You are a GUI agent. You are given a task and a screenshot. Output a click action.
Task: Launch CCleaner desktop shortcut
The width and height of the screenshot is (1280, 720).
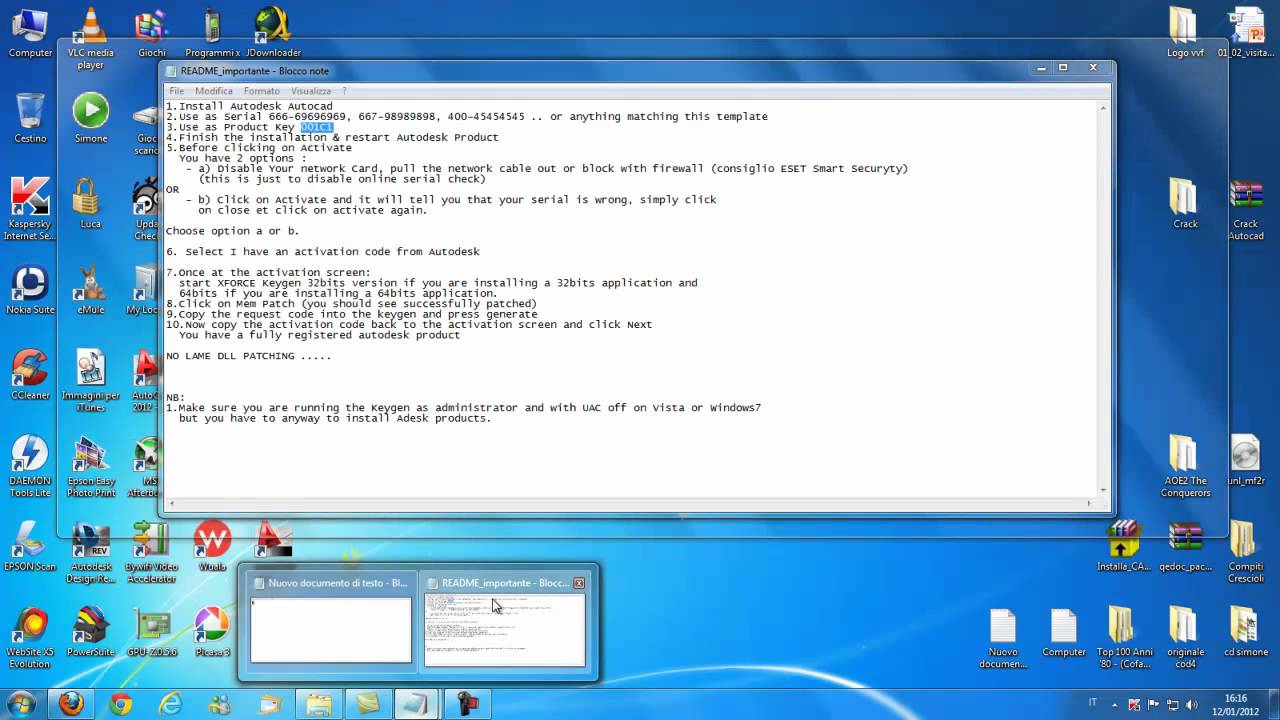pos(30,376)
